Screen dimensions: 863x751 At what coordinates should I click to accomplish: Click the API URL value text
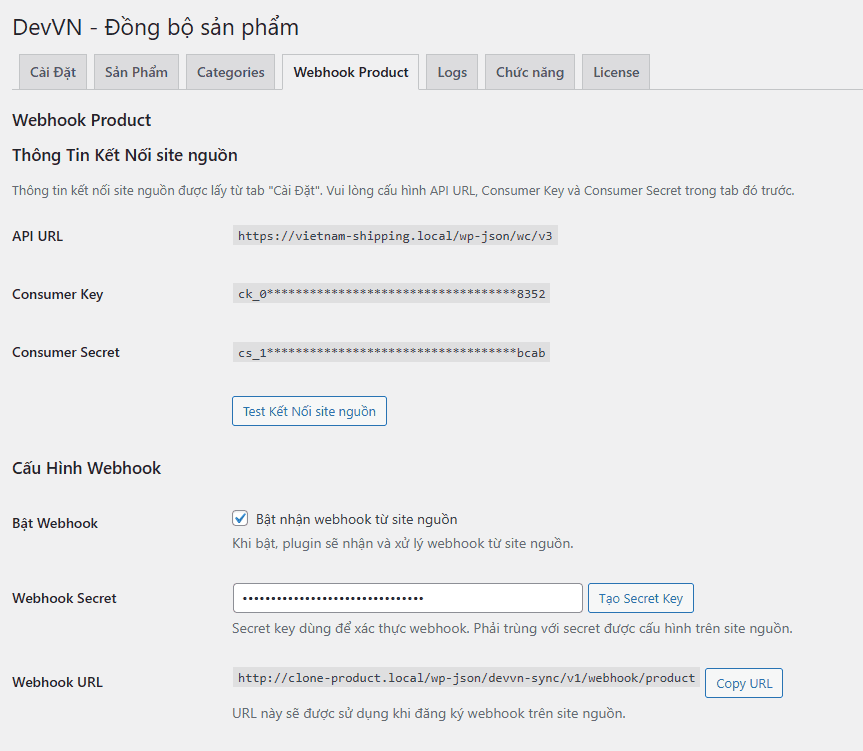(394, 236)
